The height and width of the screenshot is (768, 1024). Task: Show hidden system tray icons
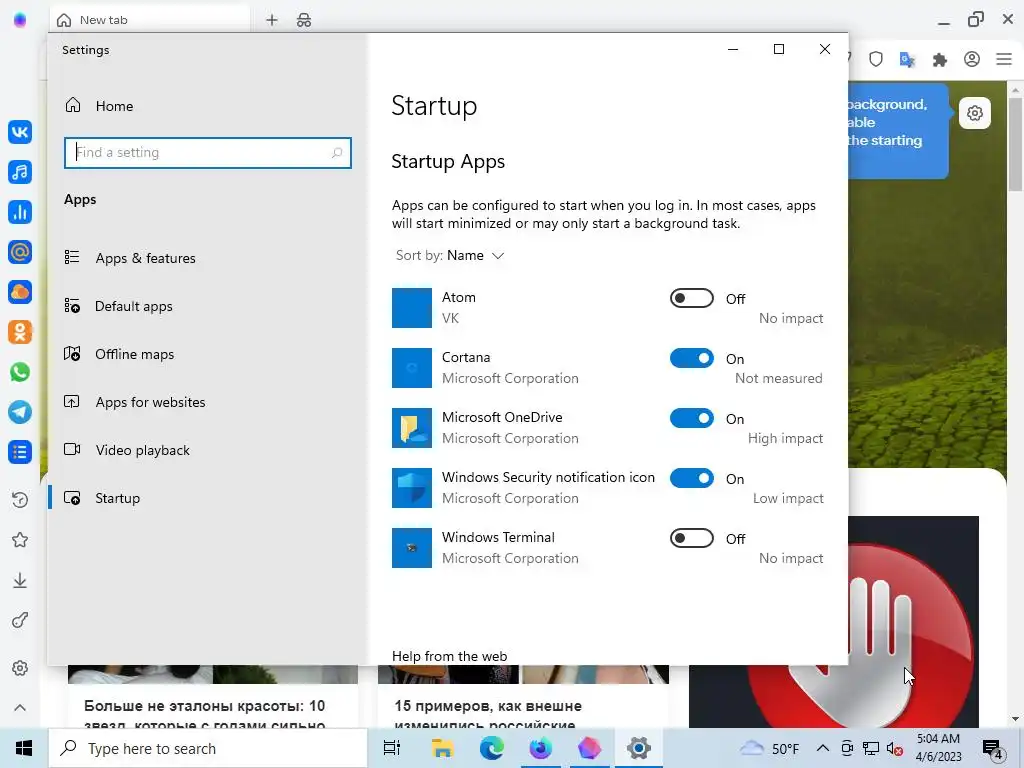point(823,748)
